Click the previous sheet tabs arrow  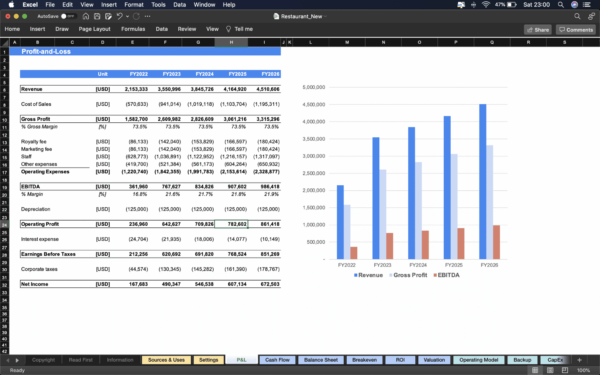[7, 360]
